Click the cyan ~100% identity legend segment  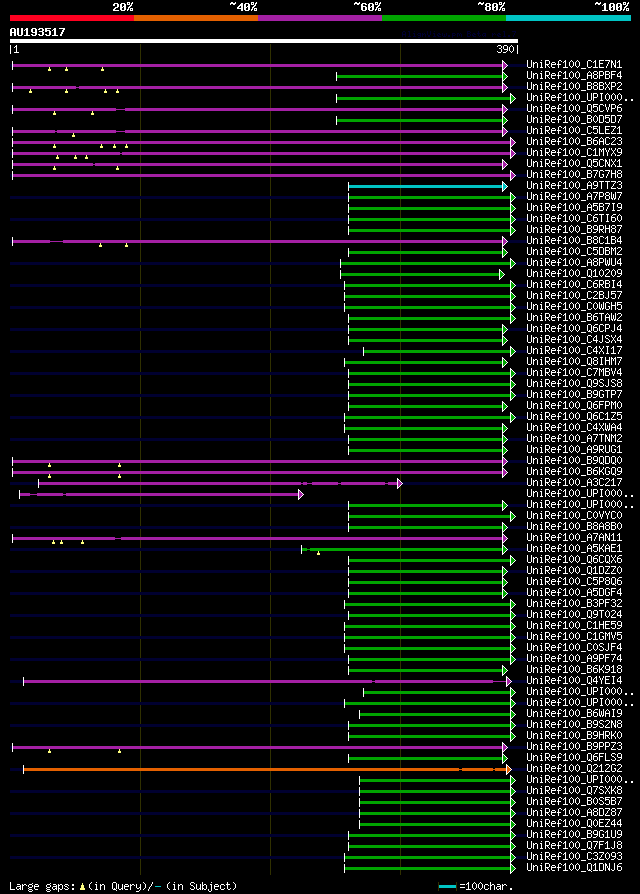click(x=568, y=18)
